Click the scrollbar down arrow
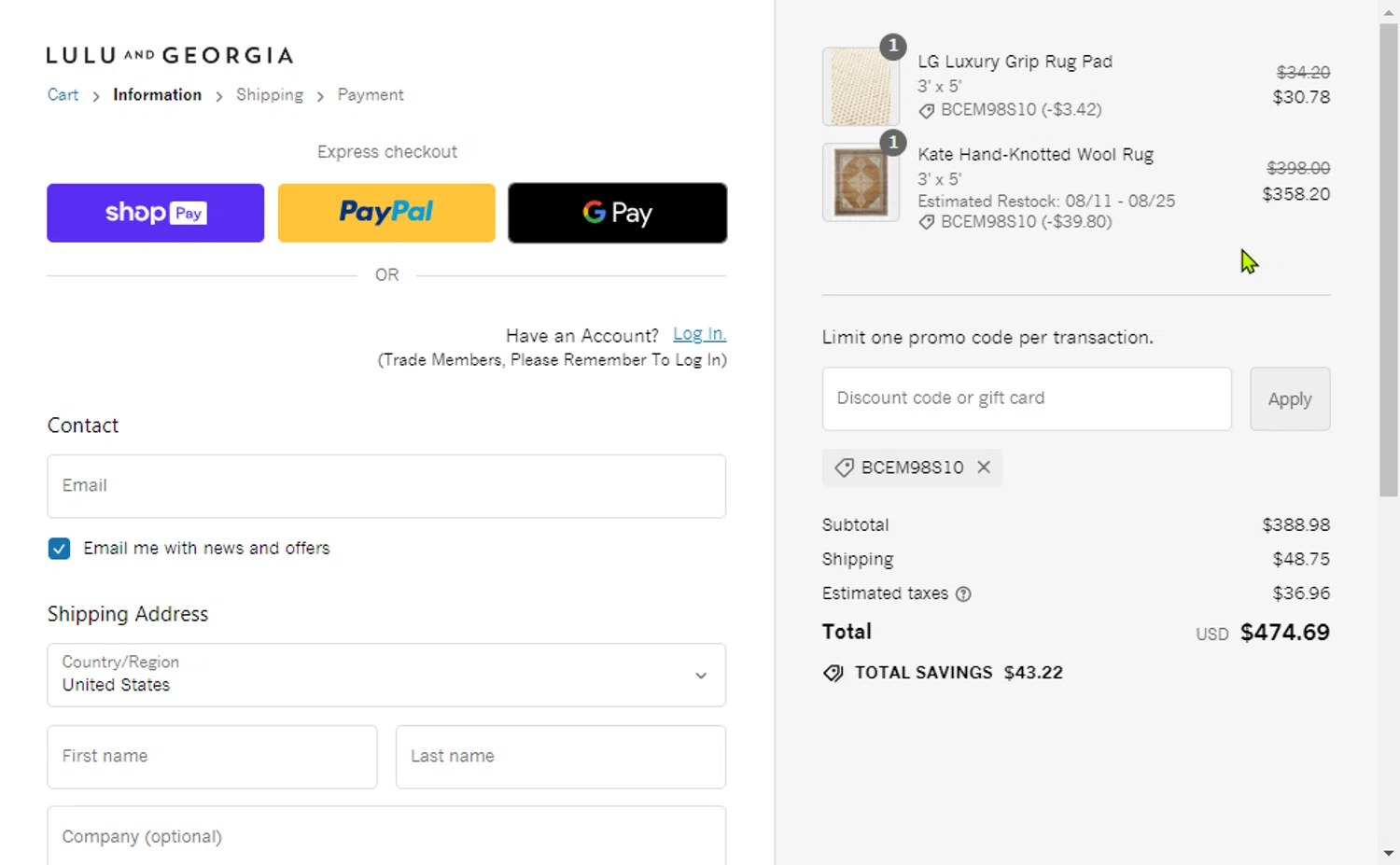Screen dimensions: 1400x865 (x=1389, y=853)
